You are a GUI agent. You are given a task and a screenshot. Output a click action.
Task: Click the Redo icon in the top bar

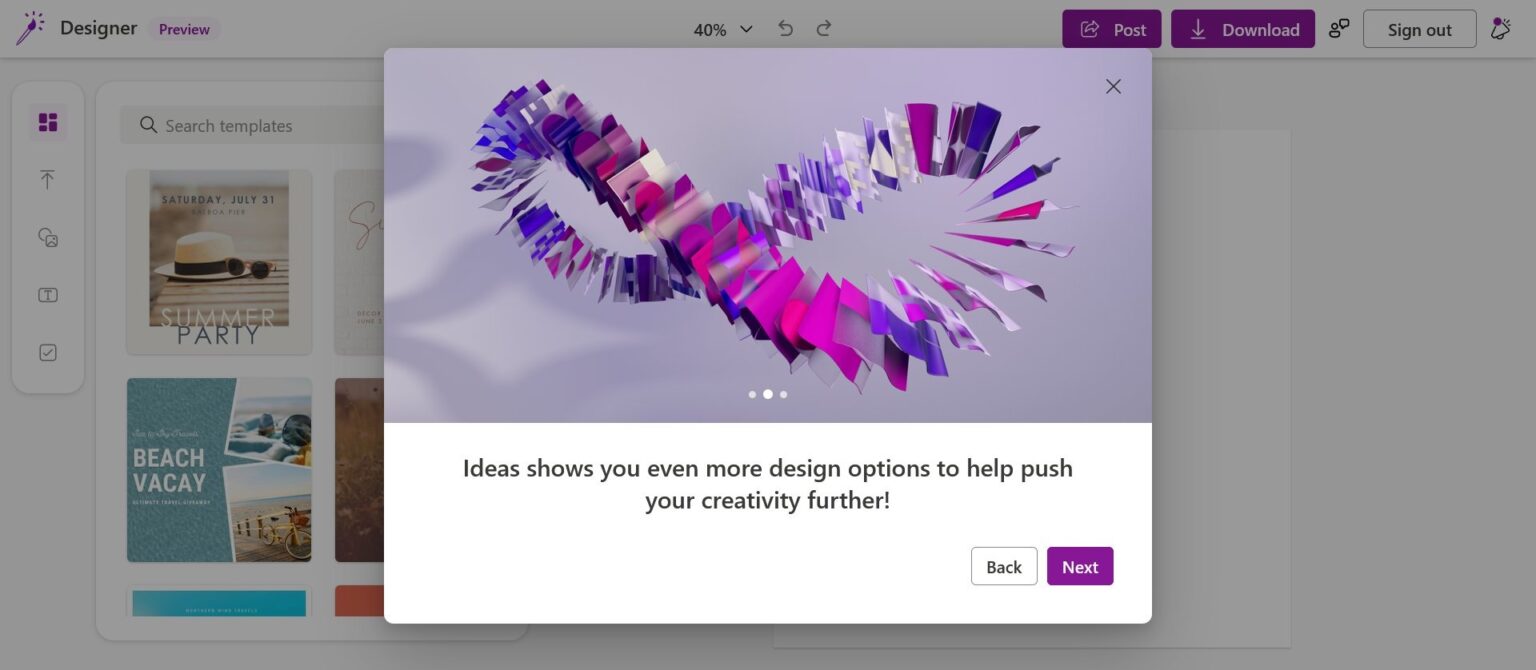click(x=823, y=29)
